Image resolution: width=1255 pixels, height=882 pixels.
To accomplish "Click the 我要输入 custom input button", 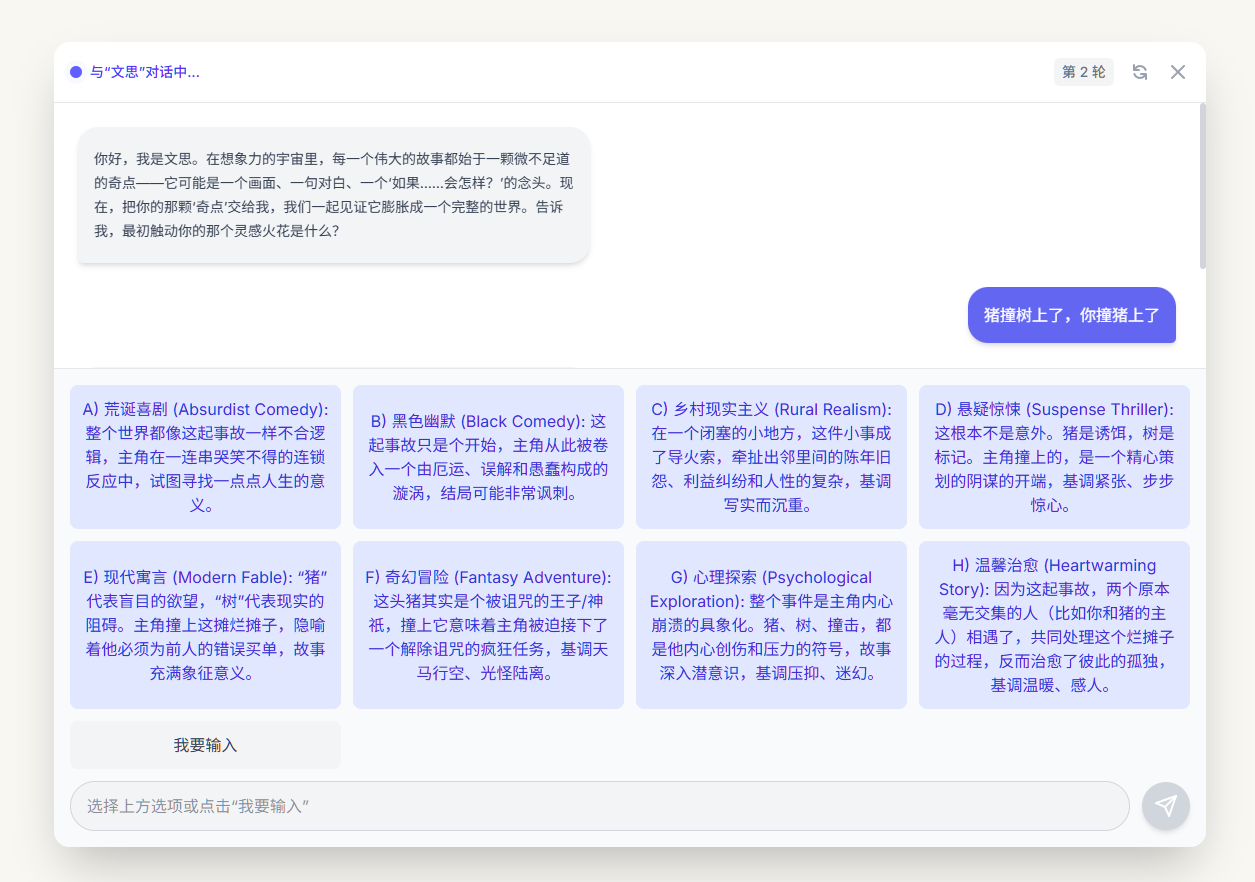I will 204,744.
